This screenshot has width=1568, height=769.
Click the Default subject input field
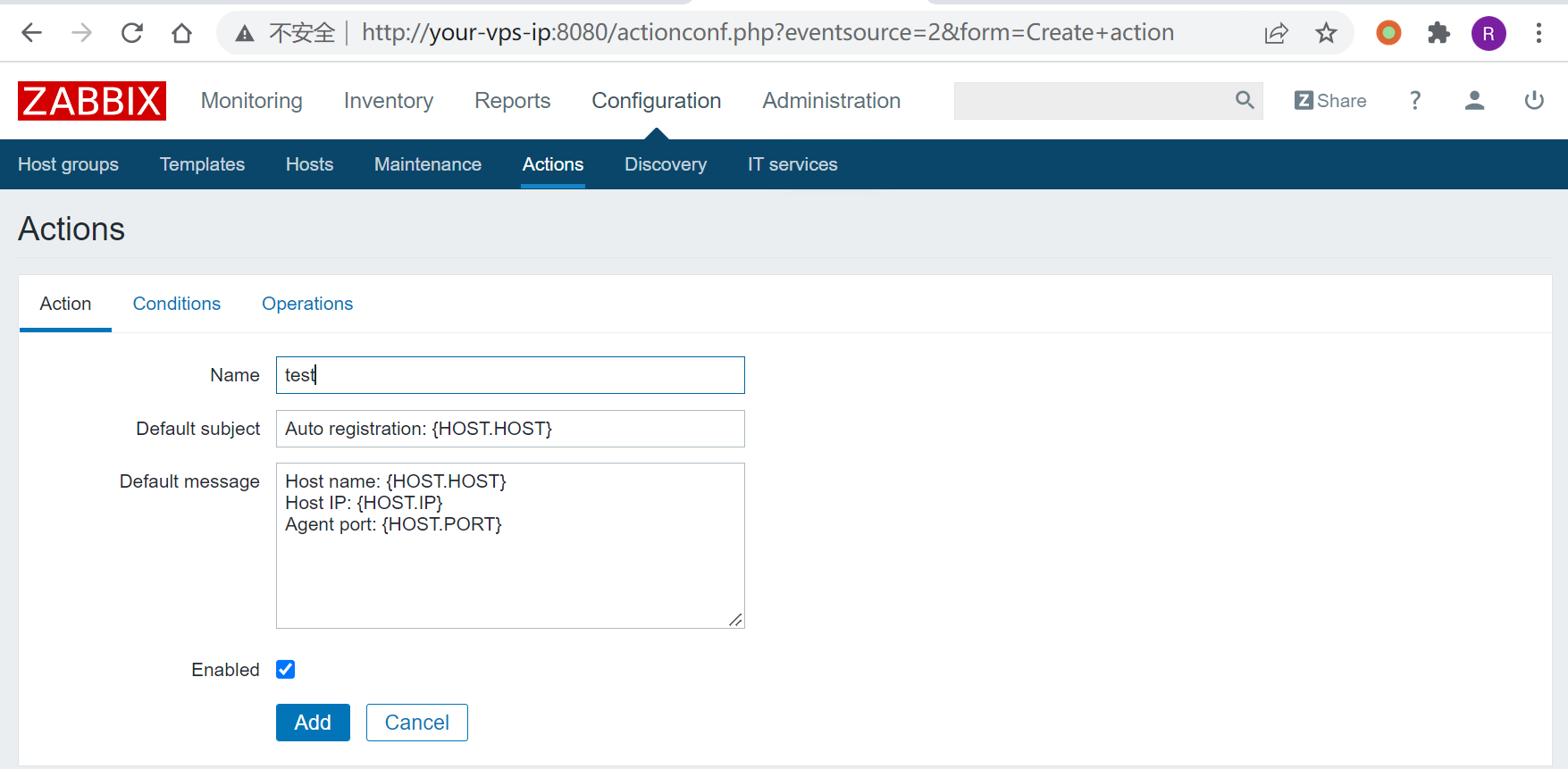pos(509,429)
